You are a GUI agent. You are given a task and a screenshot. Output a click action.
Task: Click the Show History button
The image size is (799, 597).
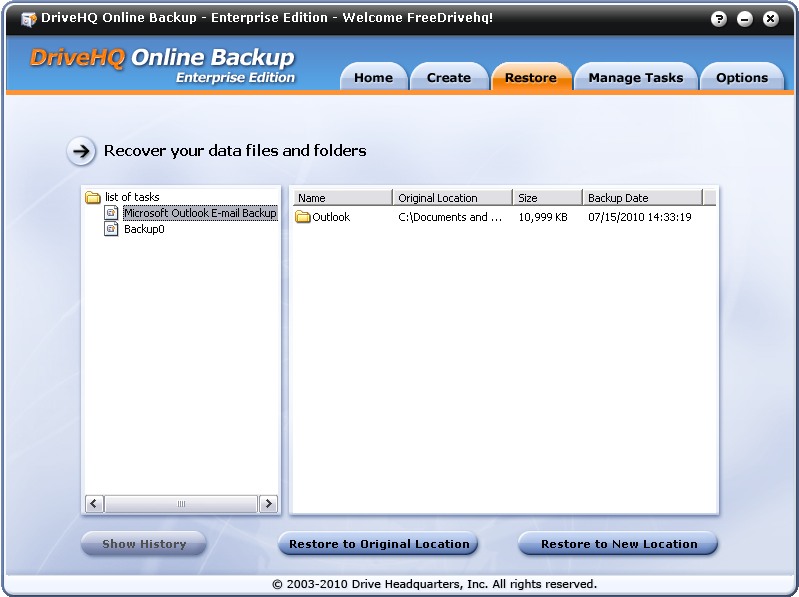point(144,544)
